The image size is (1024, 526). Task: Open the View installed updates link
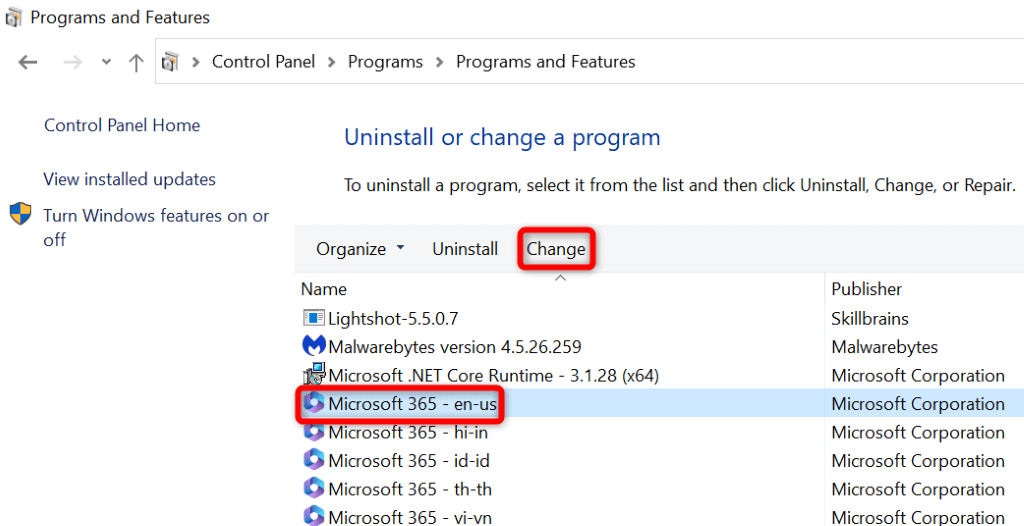click(x=129, y=180)
